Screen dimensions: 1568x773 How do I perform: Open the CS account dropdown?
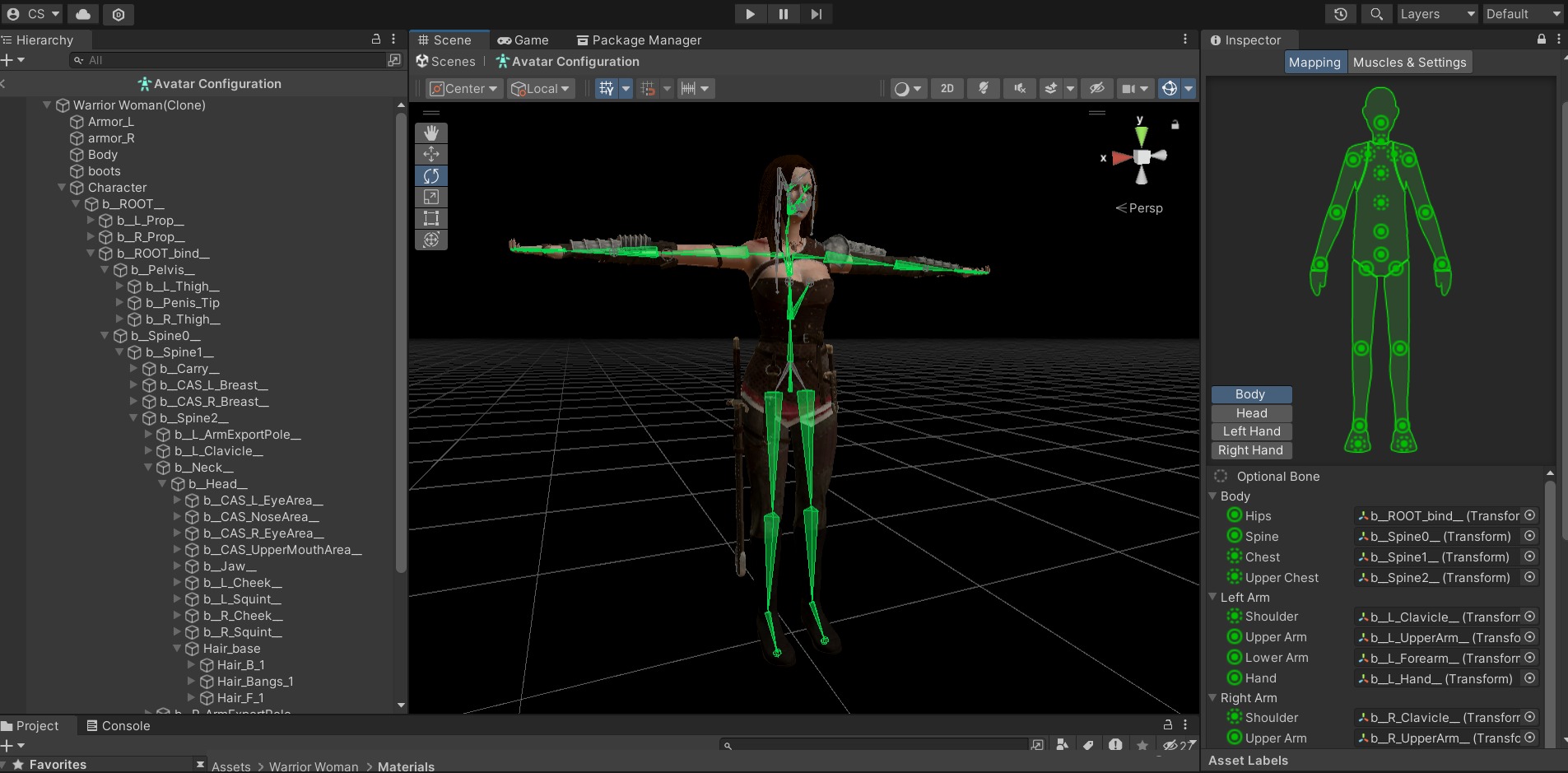(x=33, y=14)
